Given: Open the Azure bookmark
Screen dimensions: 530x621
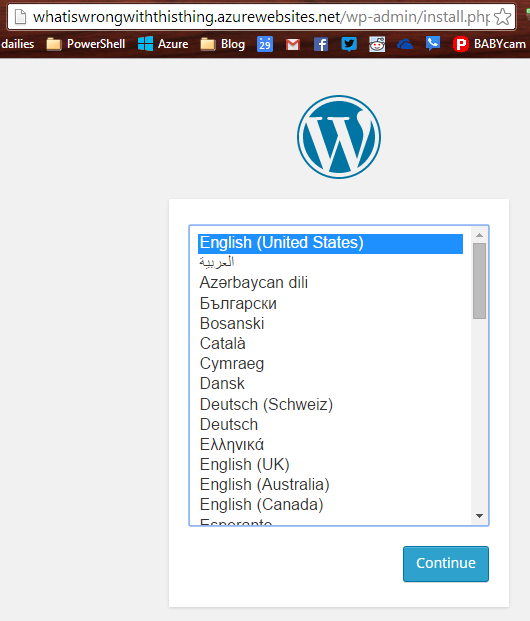Looking at the screenshot, I should [163, 44].
